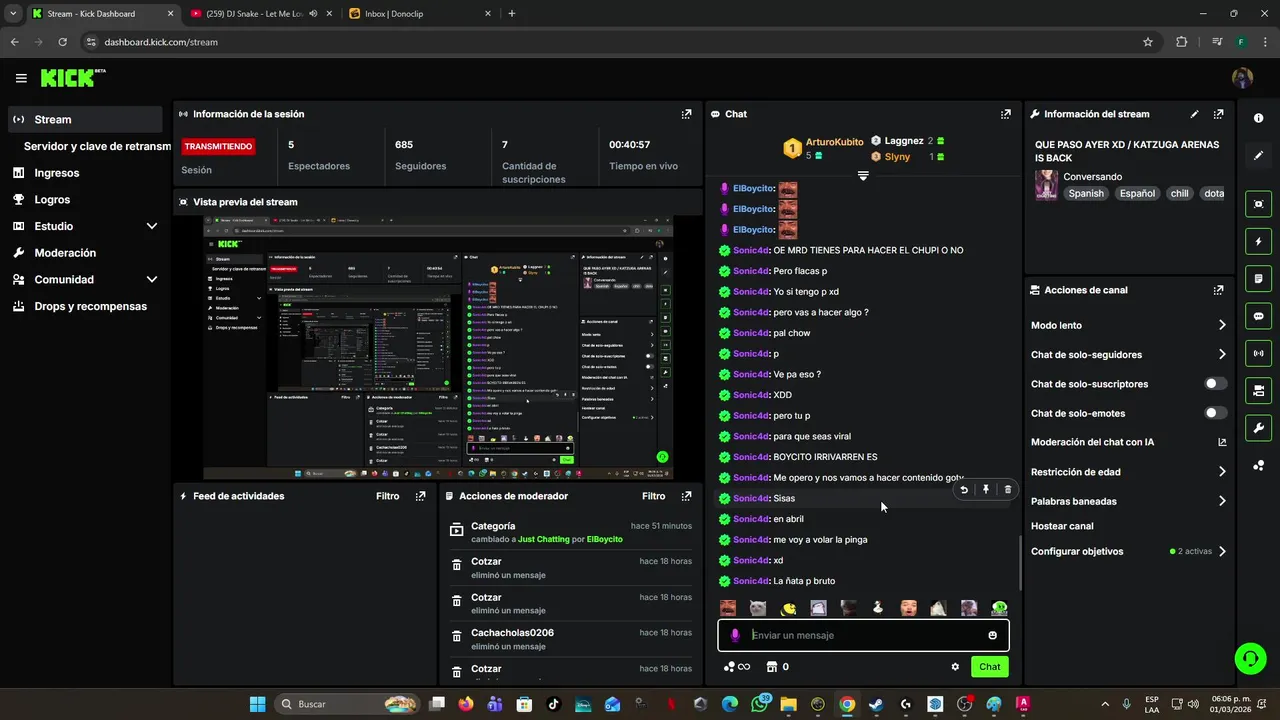This screenshot has height=720, width=1280.
Task: Expand the Comunidad sidebar section
Action: click(x=152, y=280)
